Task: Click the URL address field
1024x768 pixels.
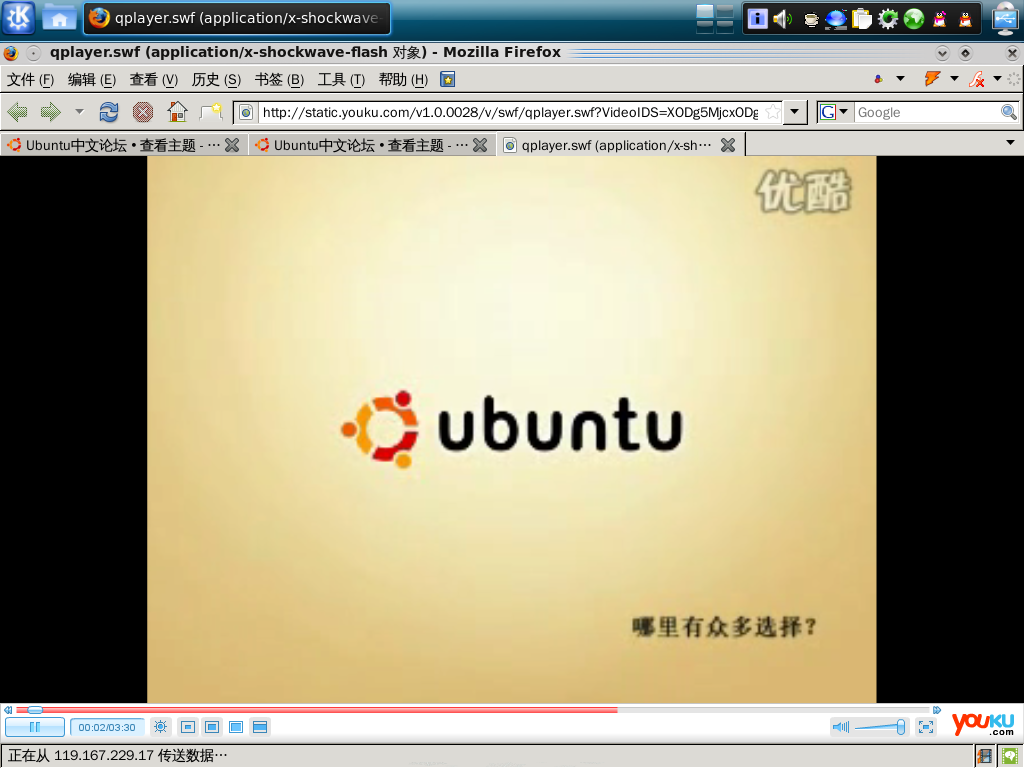Action: click(509, 112)
